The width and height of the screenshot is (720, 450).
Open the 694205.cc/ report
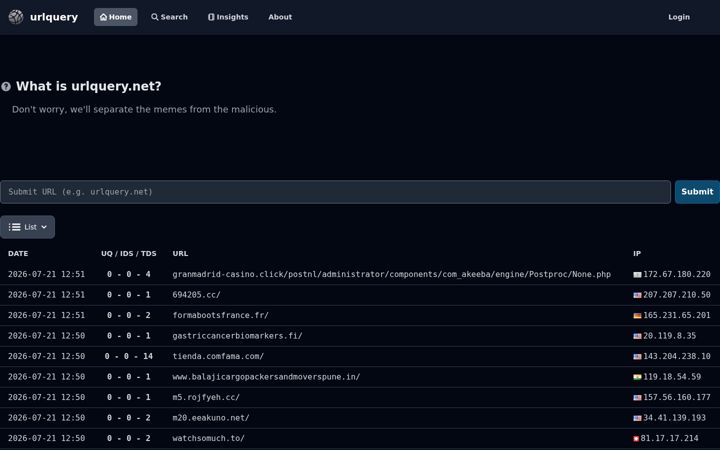tap(197, 295)
